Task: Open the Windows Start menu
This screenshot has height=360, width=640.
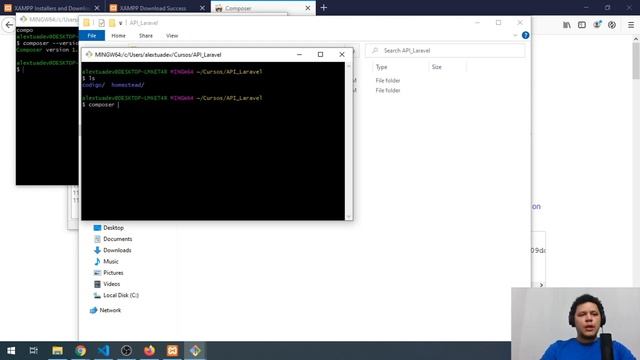Action: 11,351
